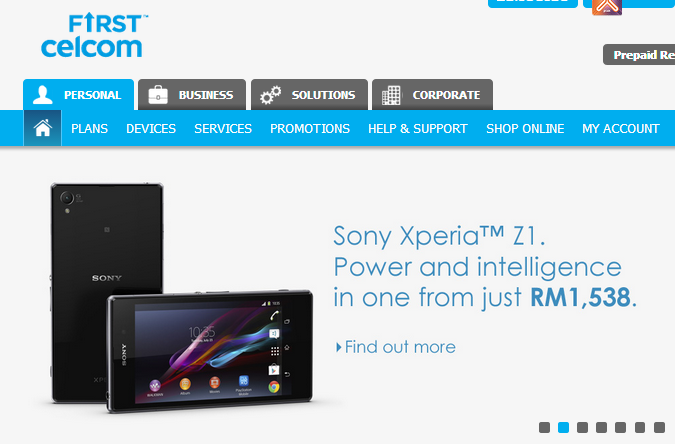675x444 pixels.
Task: Click the home icon in navigation bar
Action: coord(43,128)
